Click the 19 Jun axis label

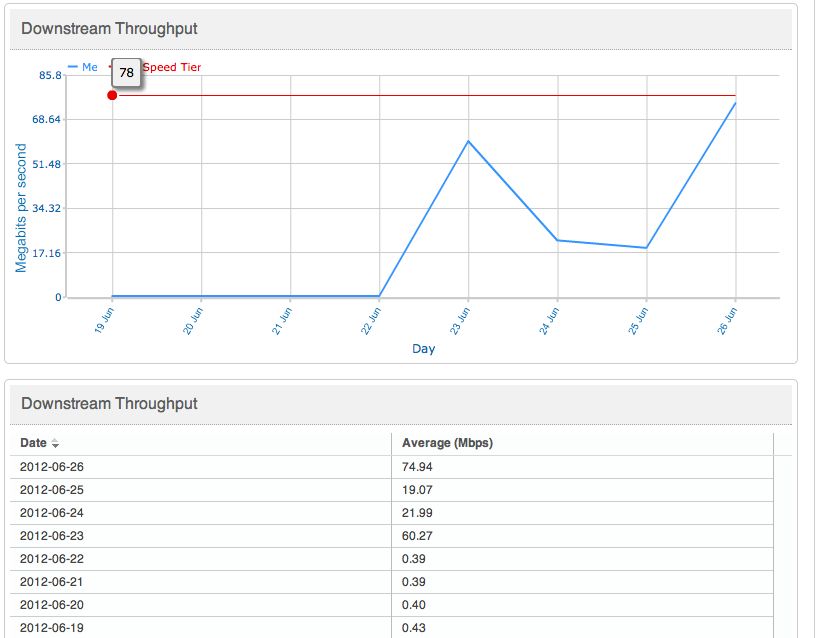click(104, 321)
